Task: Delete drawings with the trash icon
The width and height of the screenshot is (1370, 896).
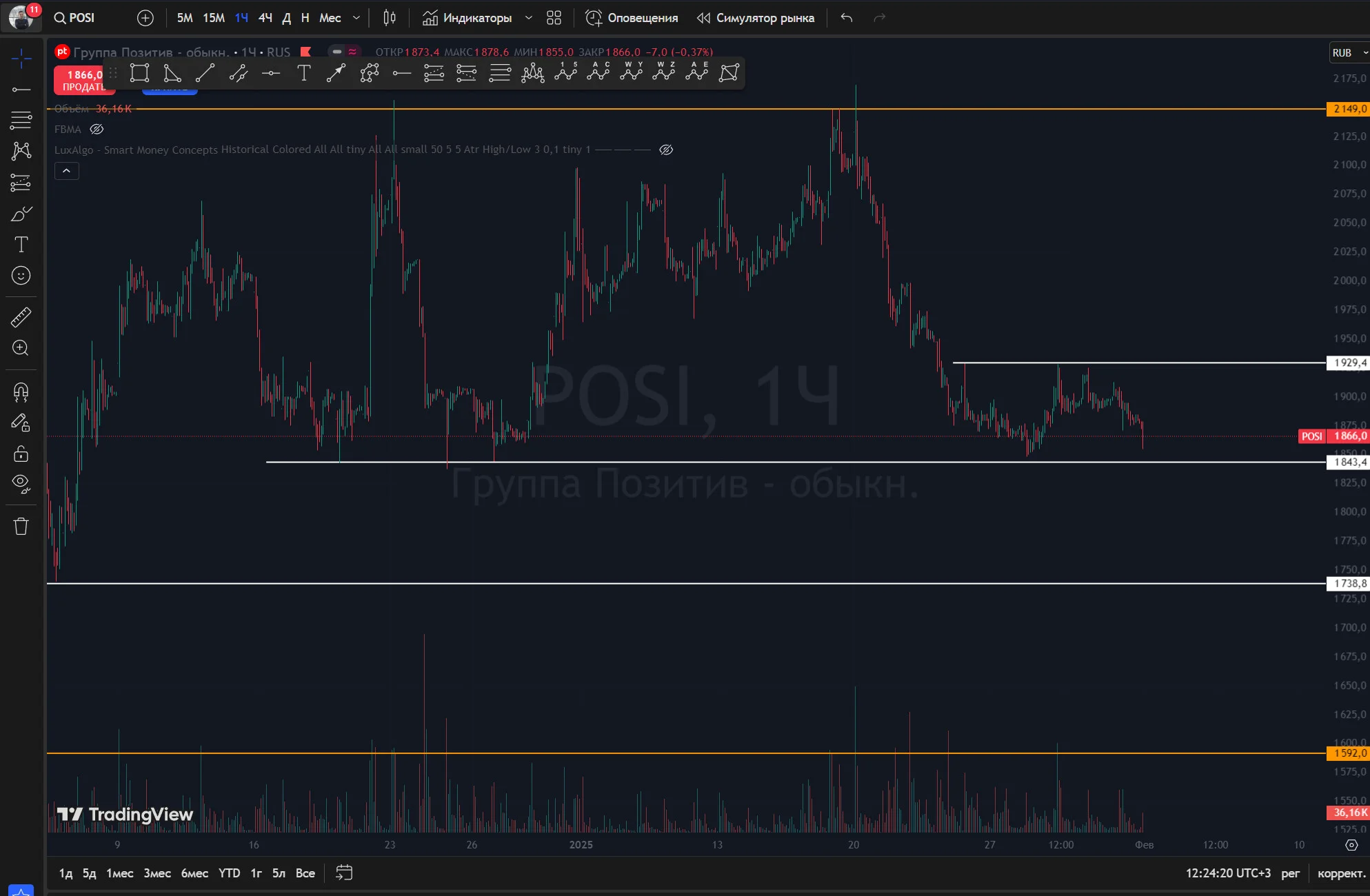Action: (x=21, y=527)
